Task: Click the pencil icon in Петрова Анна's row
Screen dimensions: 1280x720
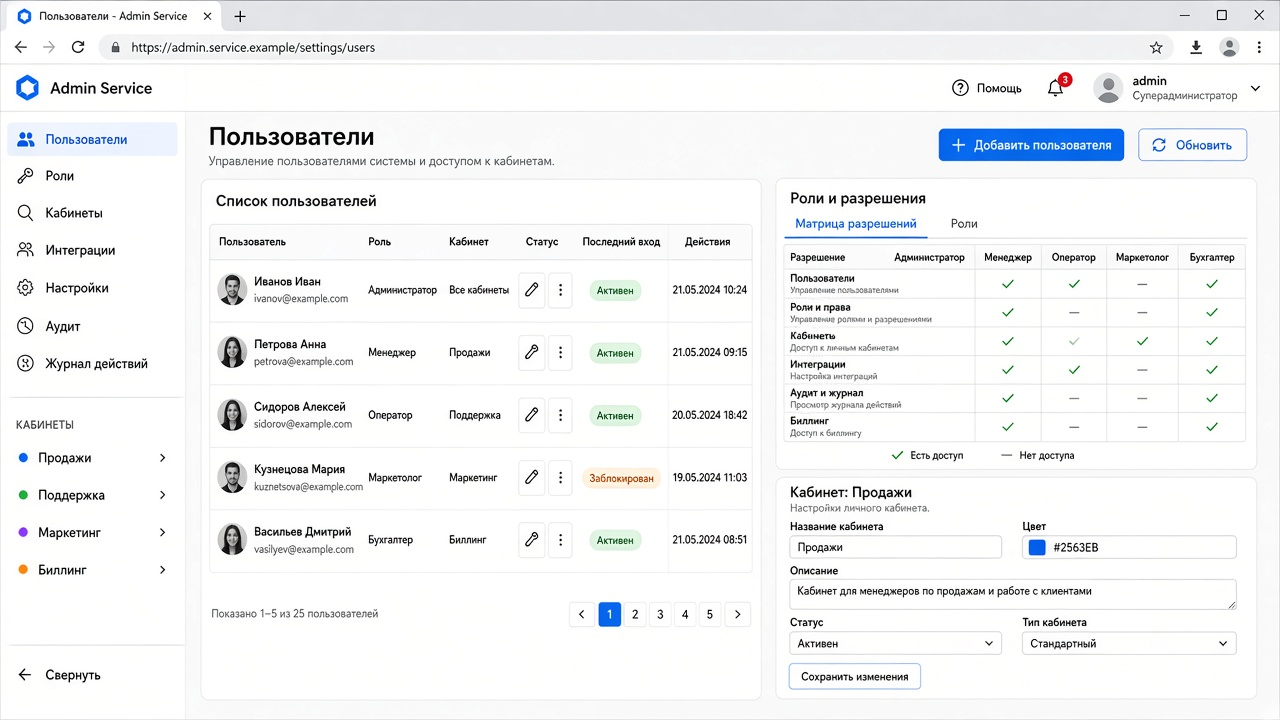Action: click(x=532, y=353)
